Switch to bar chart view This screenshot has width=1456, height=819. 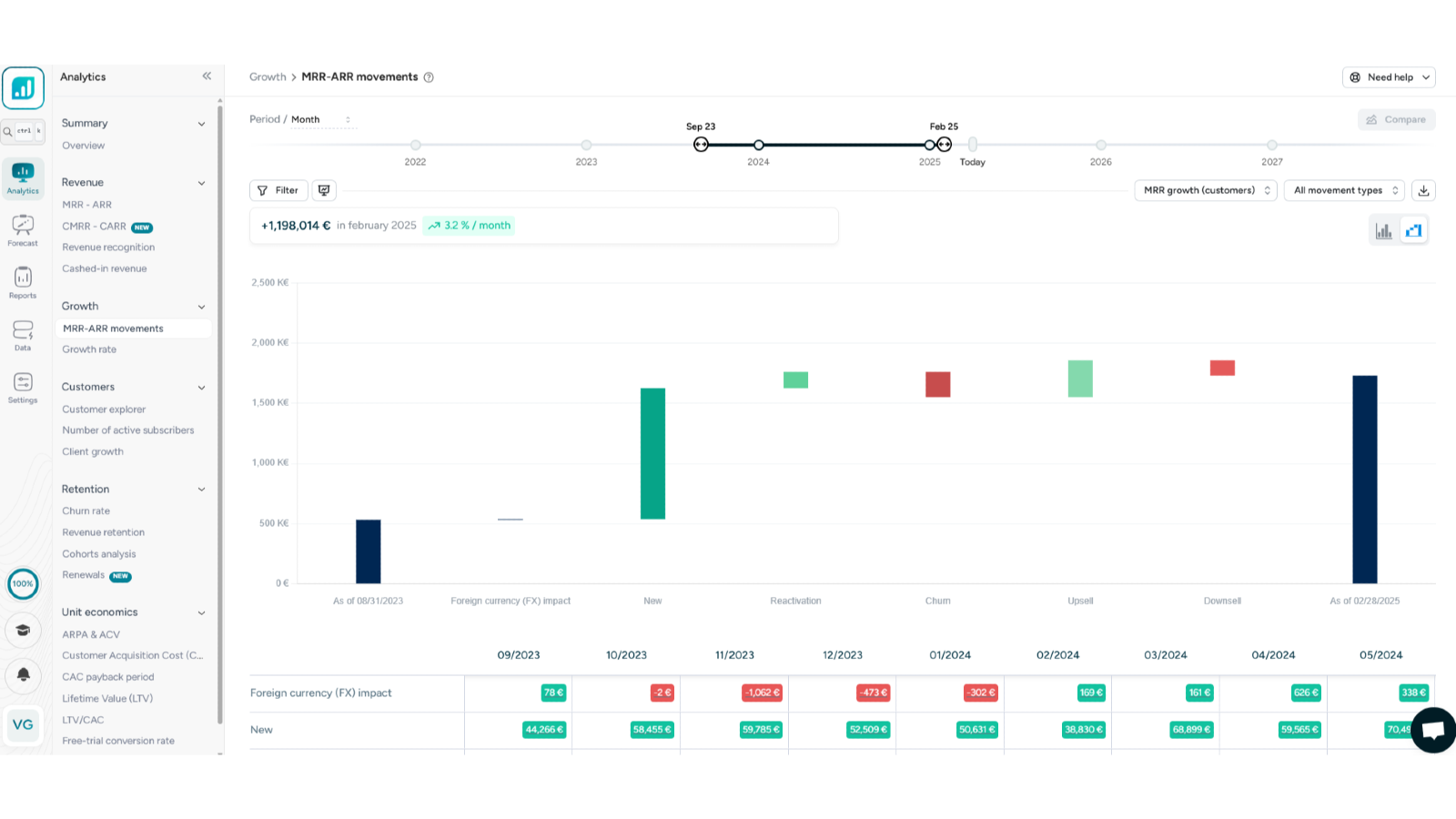coord(1383,231)
